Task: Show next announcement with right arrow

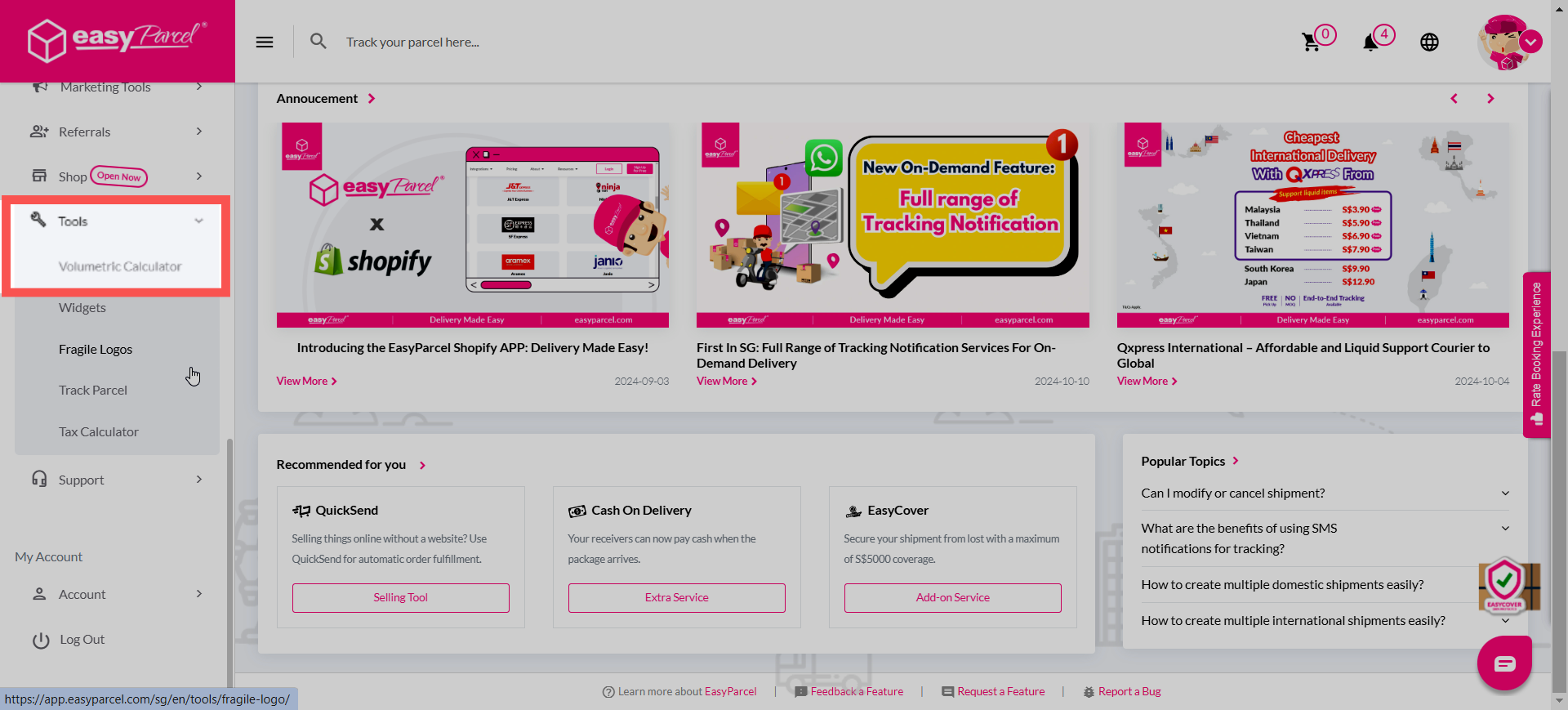Action: (x=1490, y=99)
